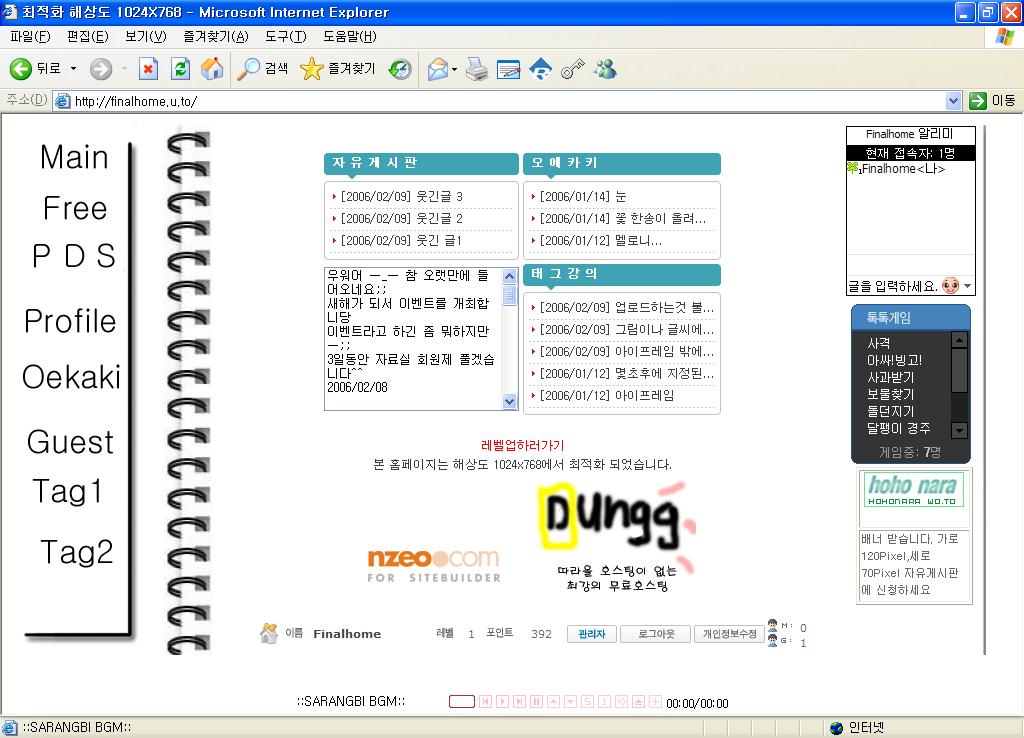Image resolution: width=1024 pixels, height=738 pixels.
Task: Open Oekaki from the notebook sidebar
Action: tap(71, 377)
